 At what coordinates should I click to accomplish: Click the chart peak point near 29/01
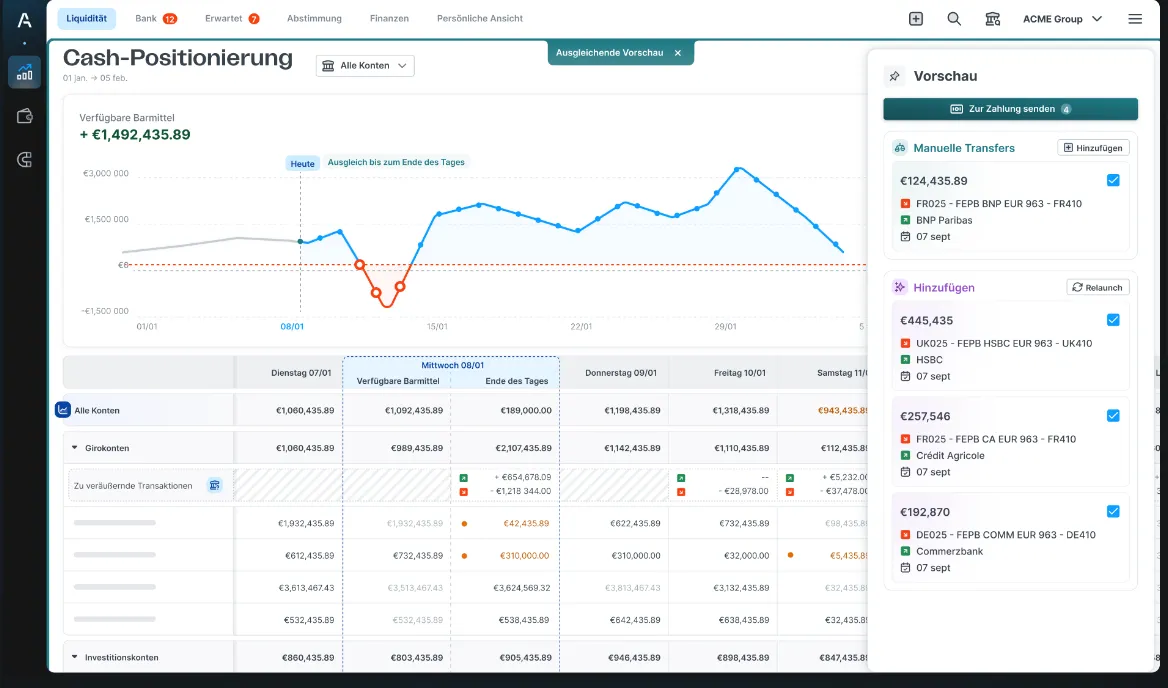coord(737,170)
